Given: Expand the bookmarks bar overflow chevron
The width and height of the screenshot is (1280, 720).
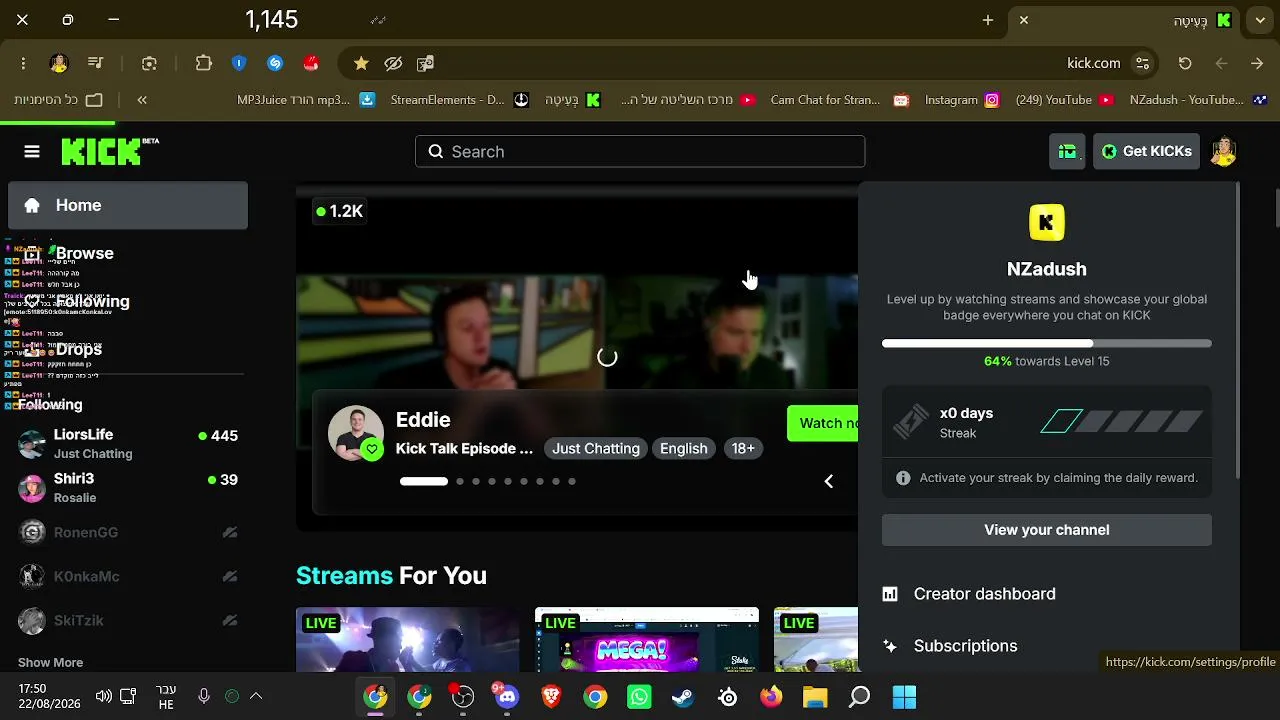Looking at the screenshot, I should click(142, 100).
